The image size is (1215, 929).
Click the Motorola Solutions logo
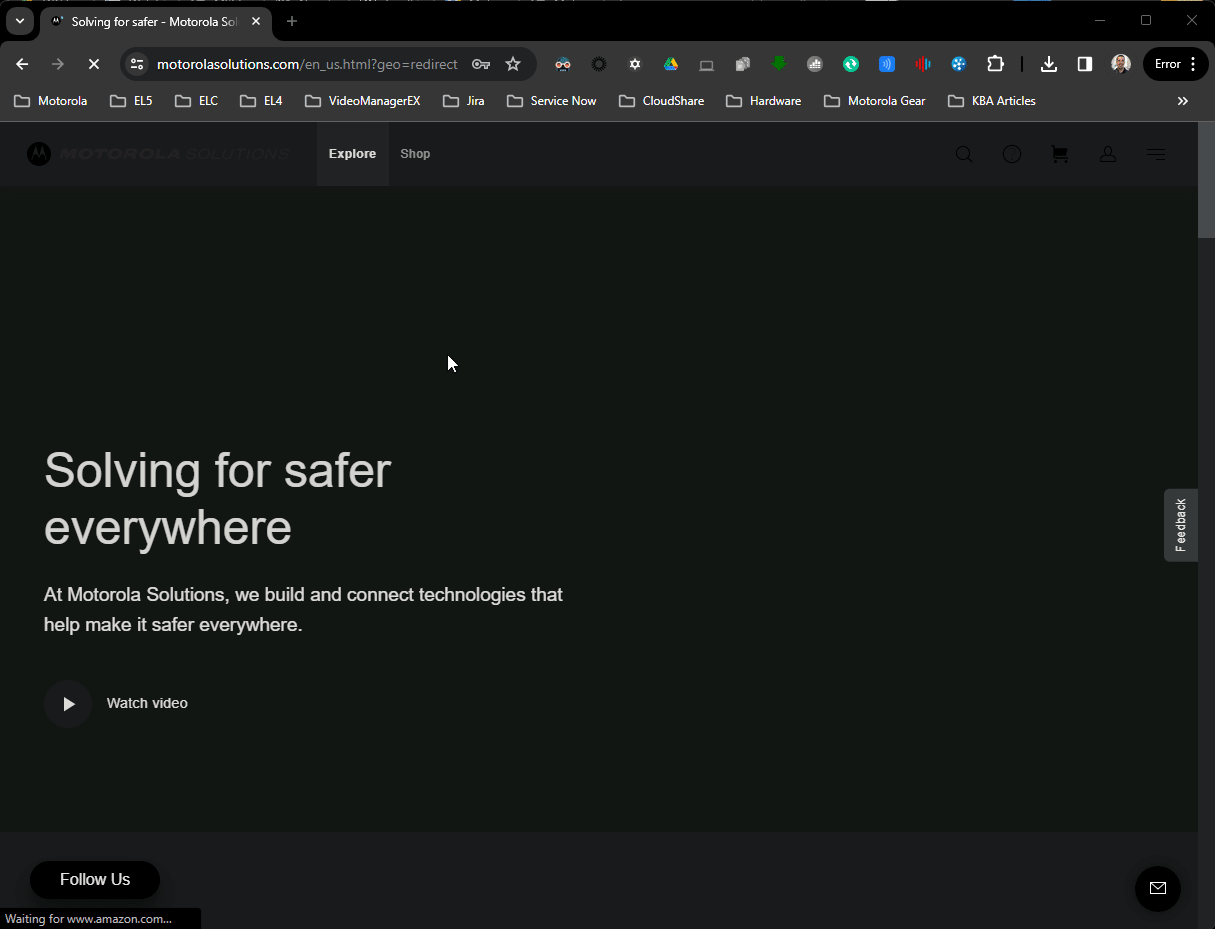coord(158,154)
